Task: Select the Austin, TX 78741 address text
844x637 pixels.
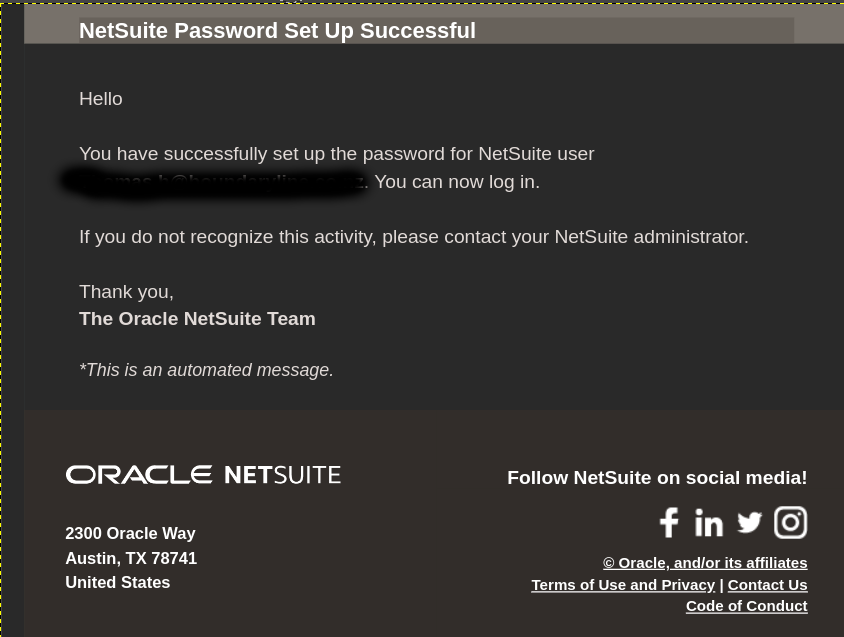Action: (x=130, y=557)
